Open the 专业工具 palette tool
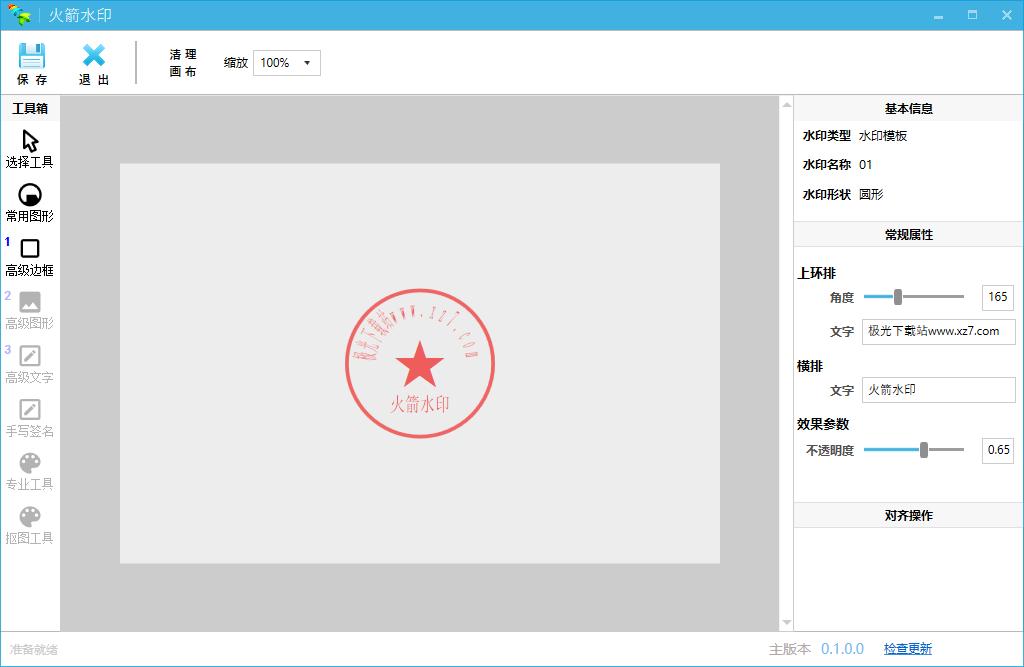The height and width of the screenshot is (667, 1024). 30,464
